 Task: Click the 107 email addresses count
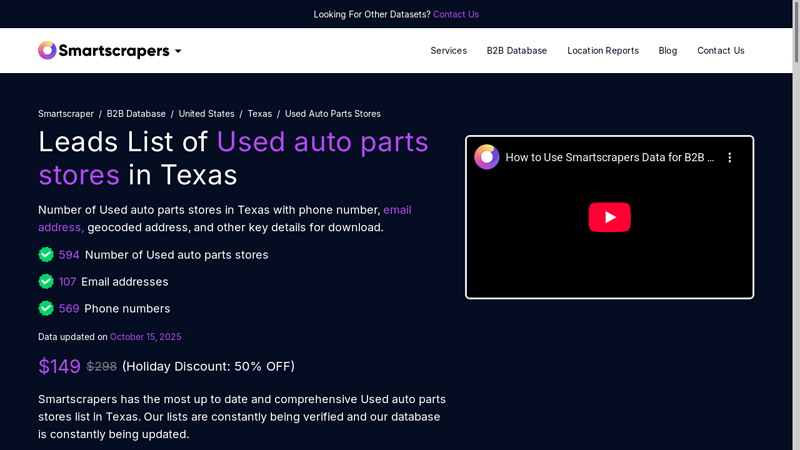(x=67, y=282)
